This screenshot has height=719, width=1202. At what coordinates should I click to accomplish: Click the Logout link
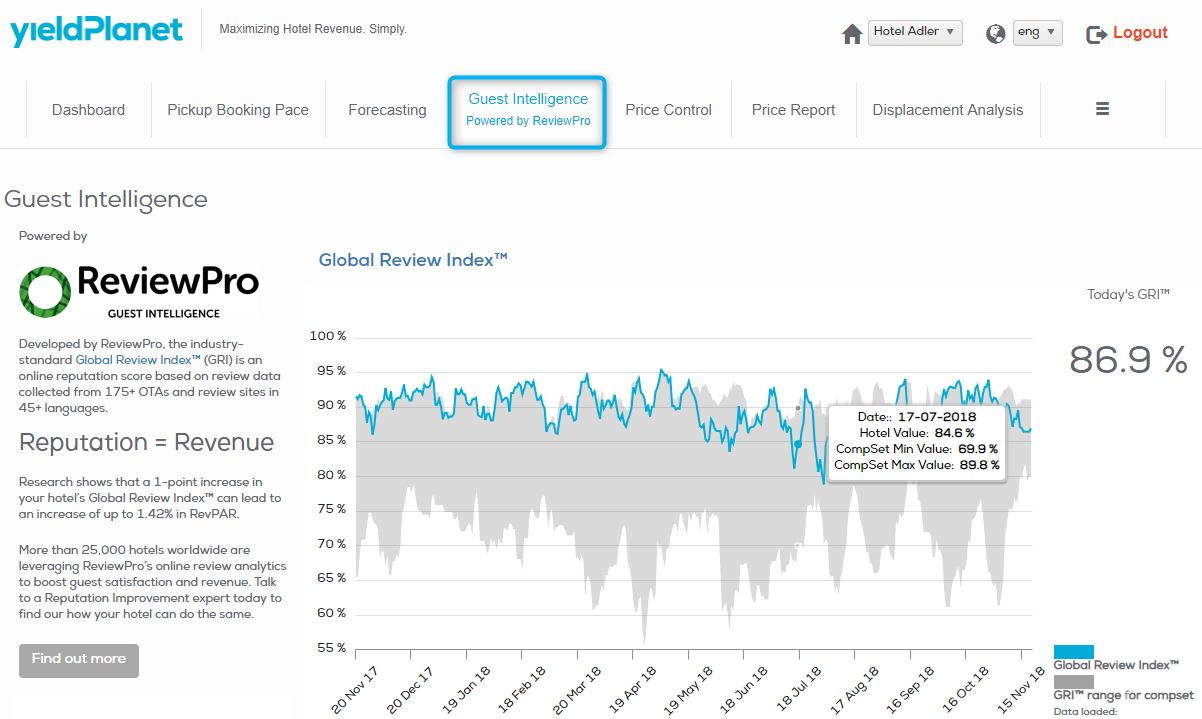(x=1140, y=33)
